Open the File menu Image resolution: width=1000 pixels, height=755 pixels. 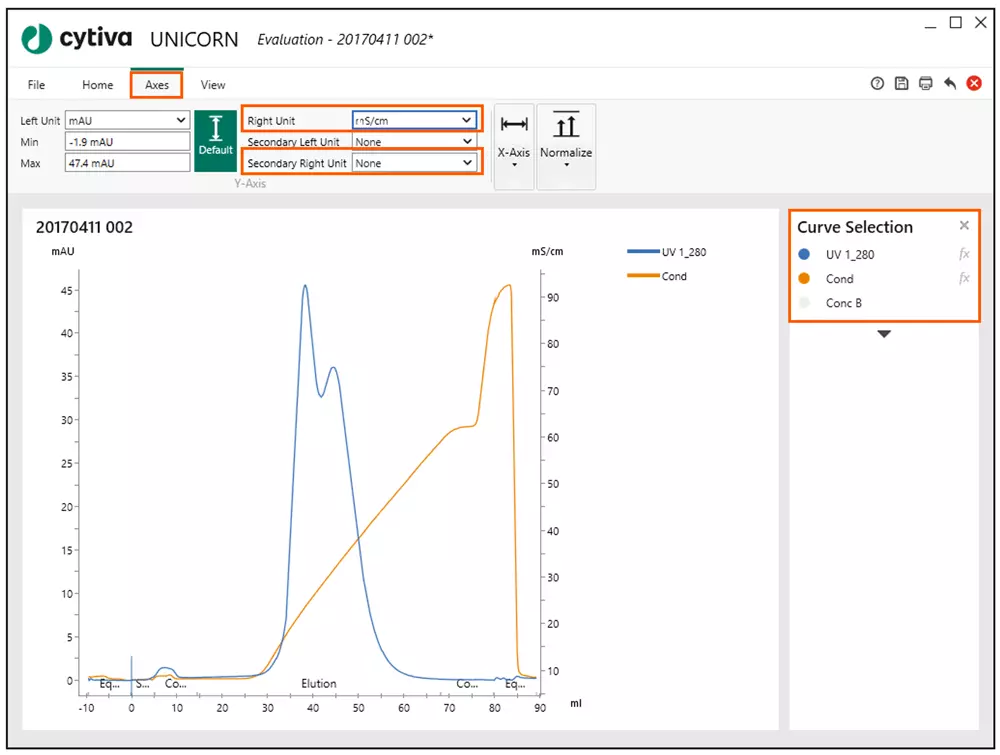(x=36, y=85)
